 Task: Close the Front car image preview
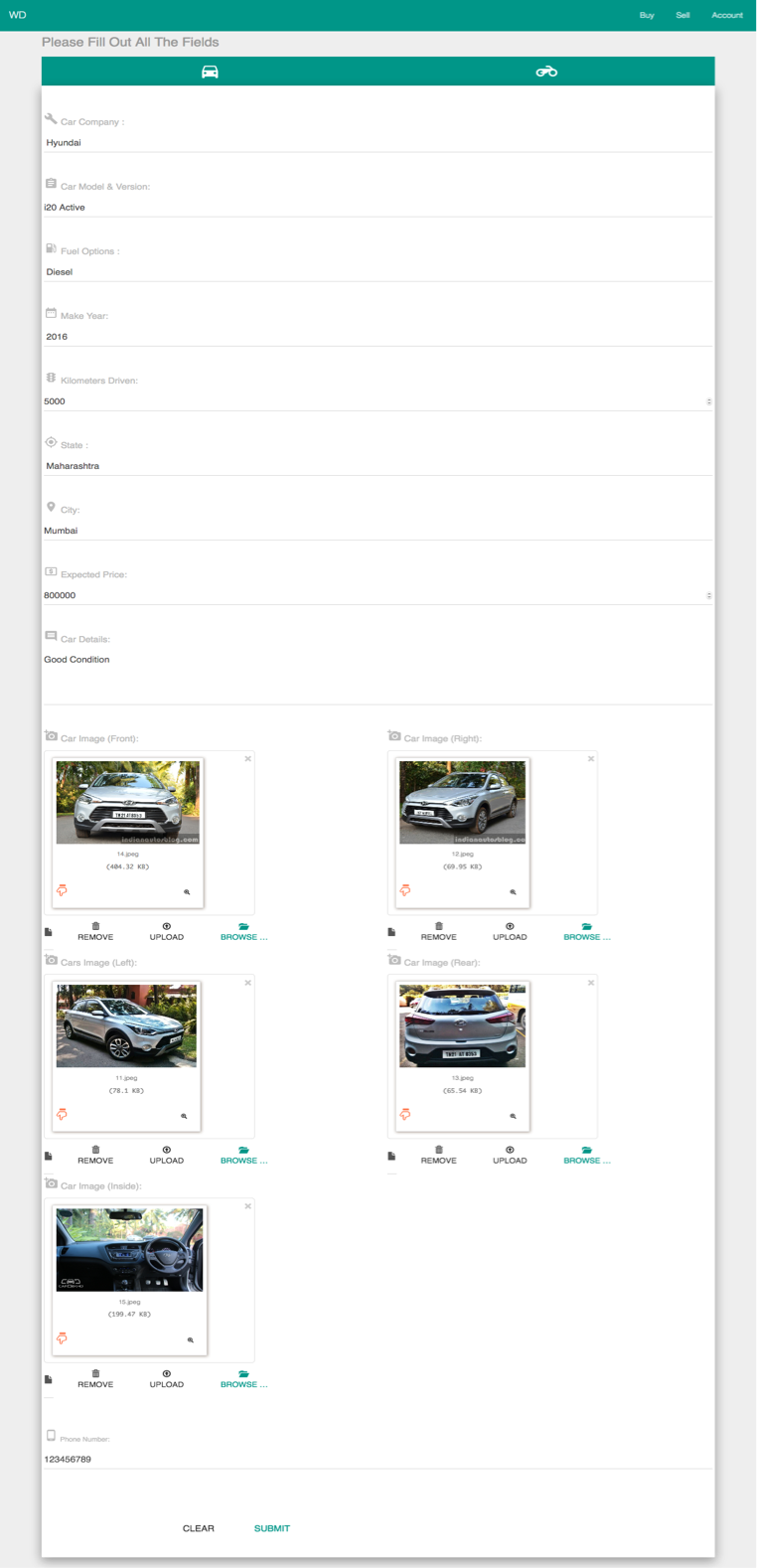coord(248,759)
